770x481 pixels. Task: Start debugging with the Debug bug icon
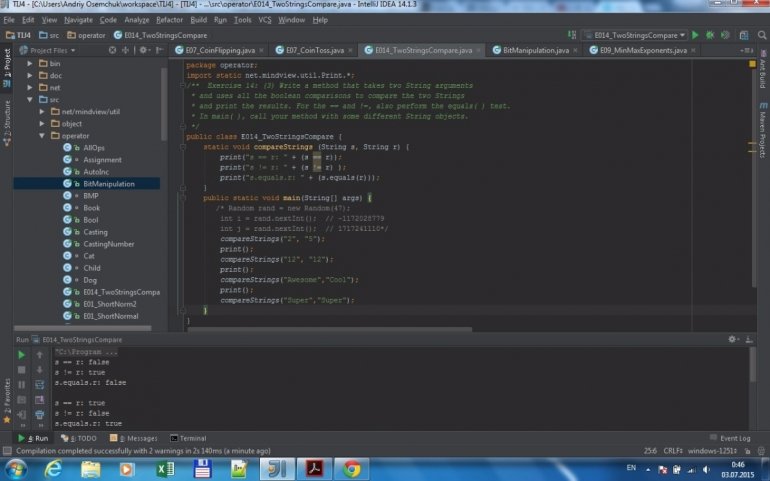710,34
